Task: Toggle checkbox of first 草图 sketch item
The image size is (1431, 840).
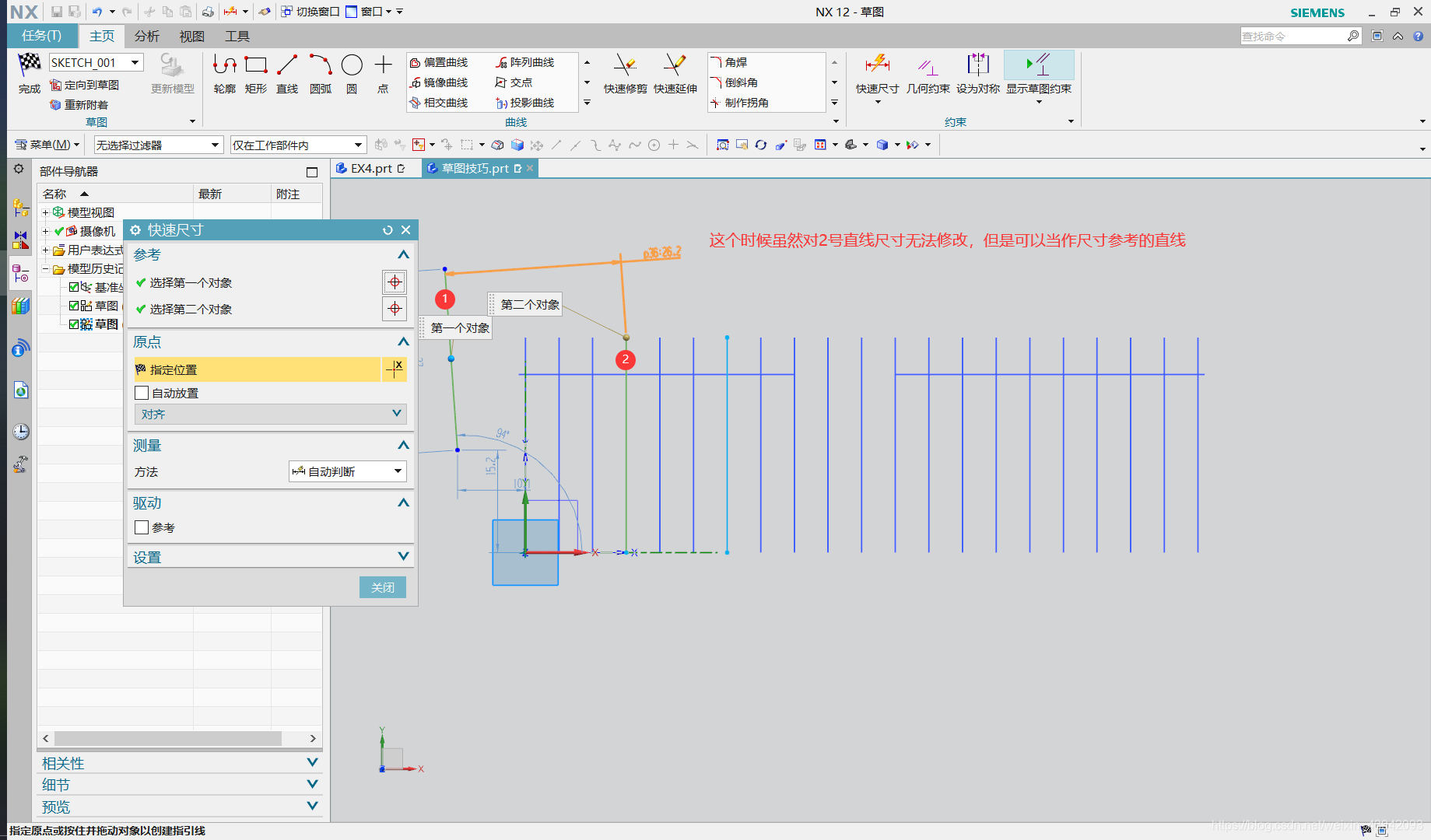Action: (75, 306)
